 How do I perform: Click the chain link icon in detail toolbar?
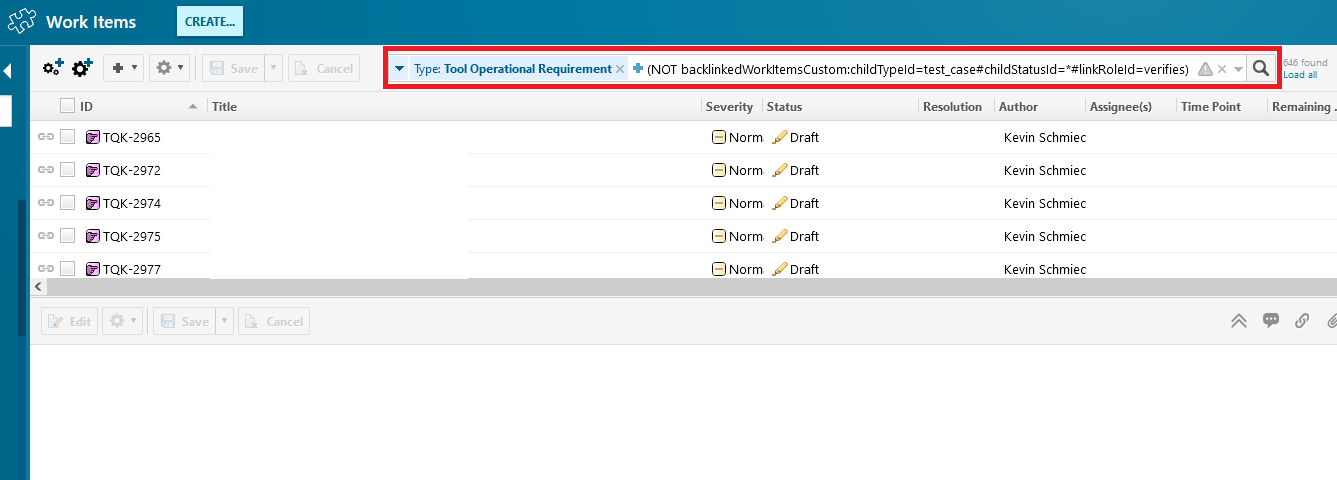coord(1301,321)
